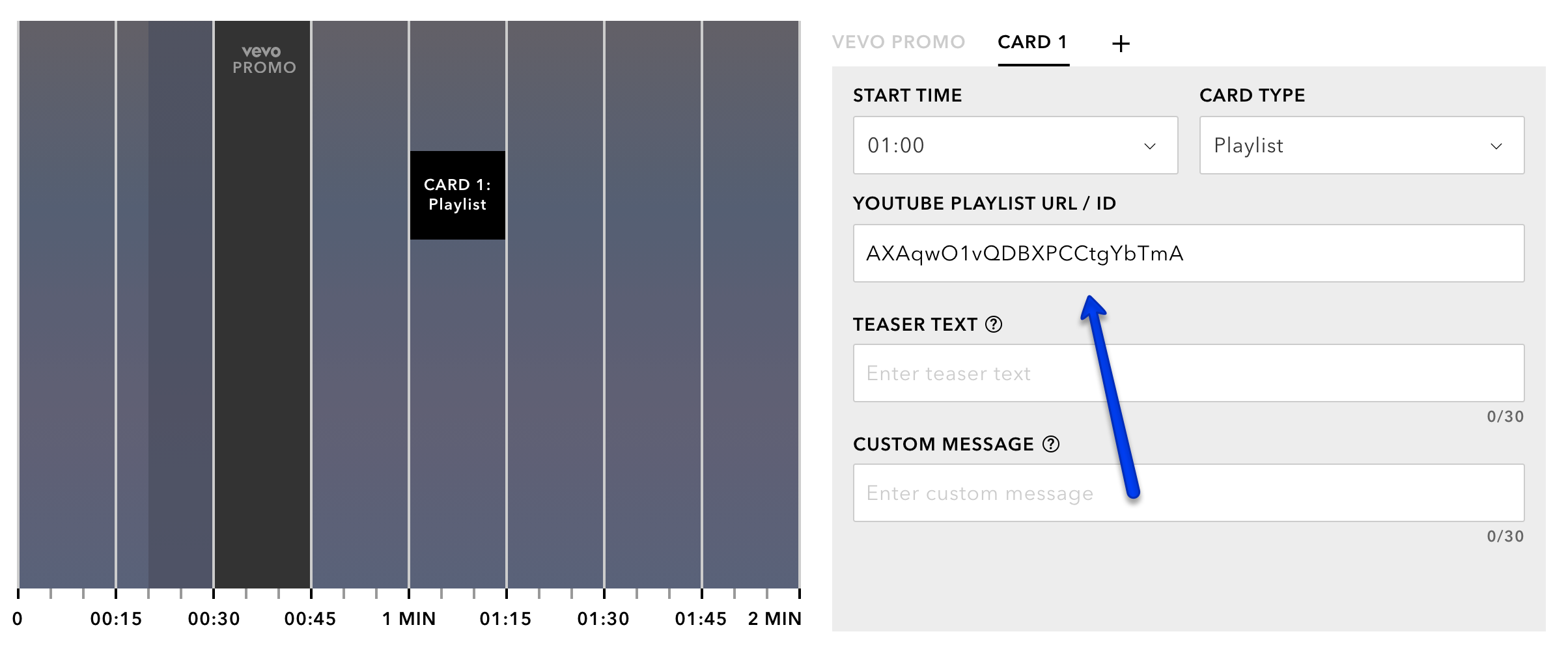The width and height of the screenshot is (1568, 664).
Task: Click the YouTube Playlist URL field
Action: (x=1189, y=253)
